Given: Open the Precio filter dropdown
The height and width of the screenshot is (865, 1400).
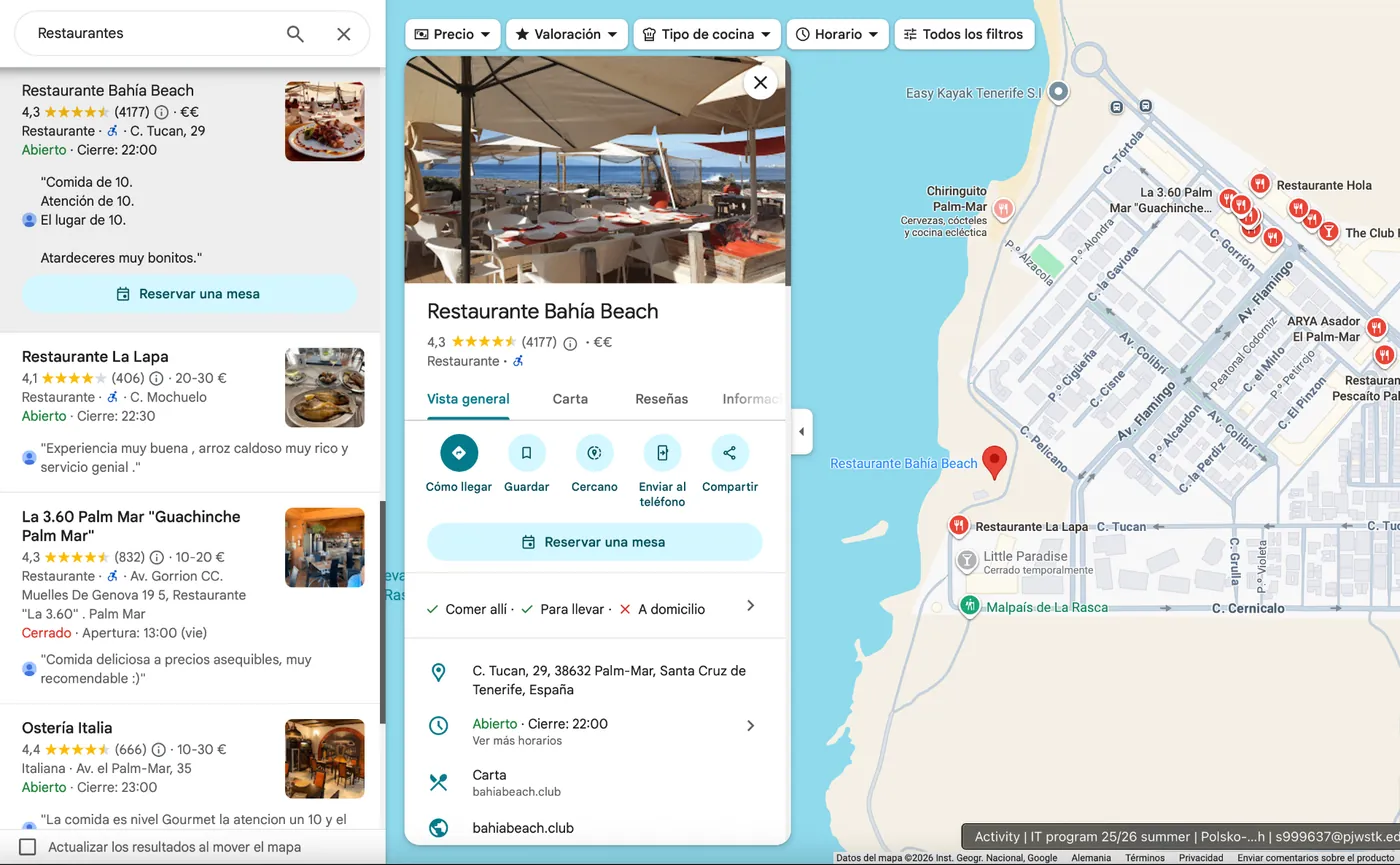Looking at the screenshot, I should 453,34.
